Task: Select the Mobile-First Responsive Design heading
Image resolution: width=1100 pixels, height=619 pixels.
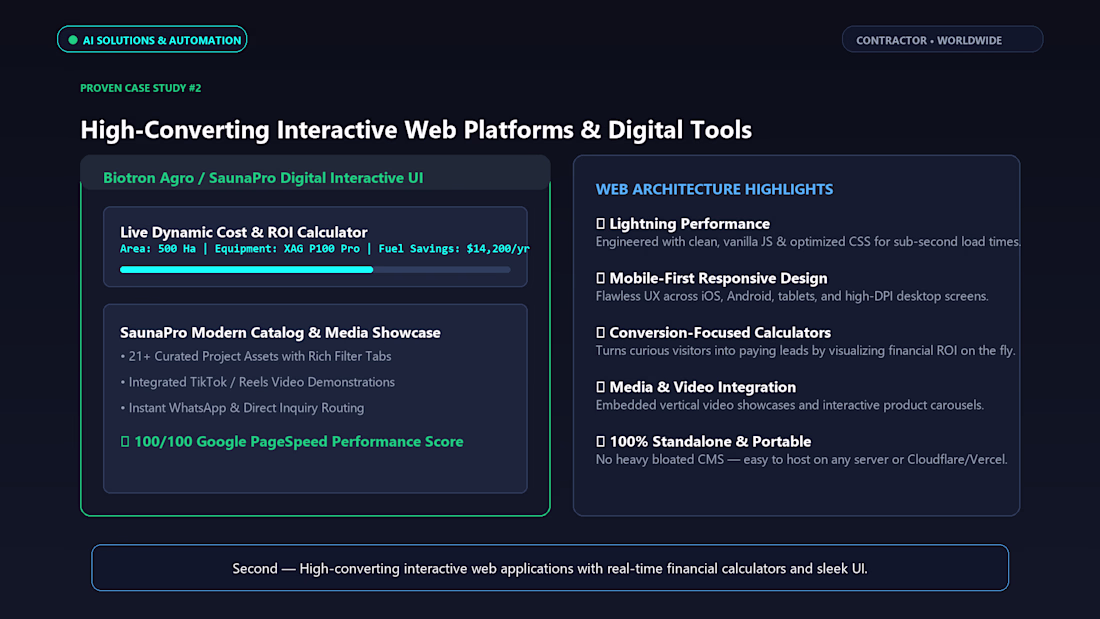Action: 718,279
